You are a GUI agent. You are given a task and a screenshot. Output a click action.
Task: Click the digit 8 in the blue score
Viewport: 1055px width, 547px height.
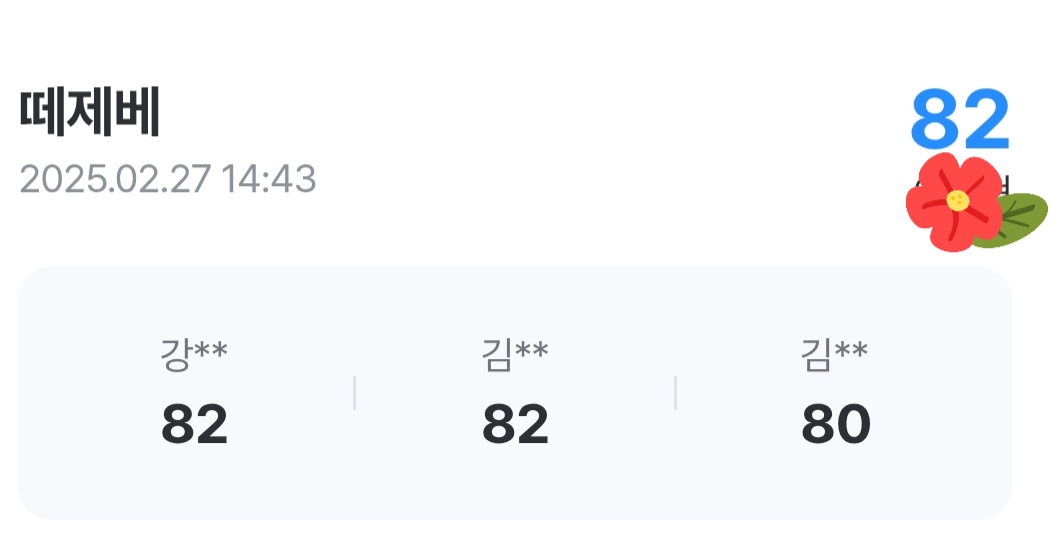tap(935, 120)
